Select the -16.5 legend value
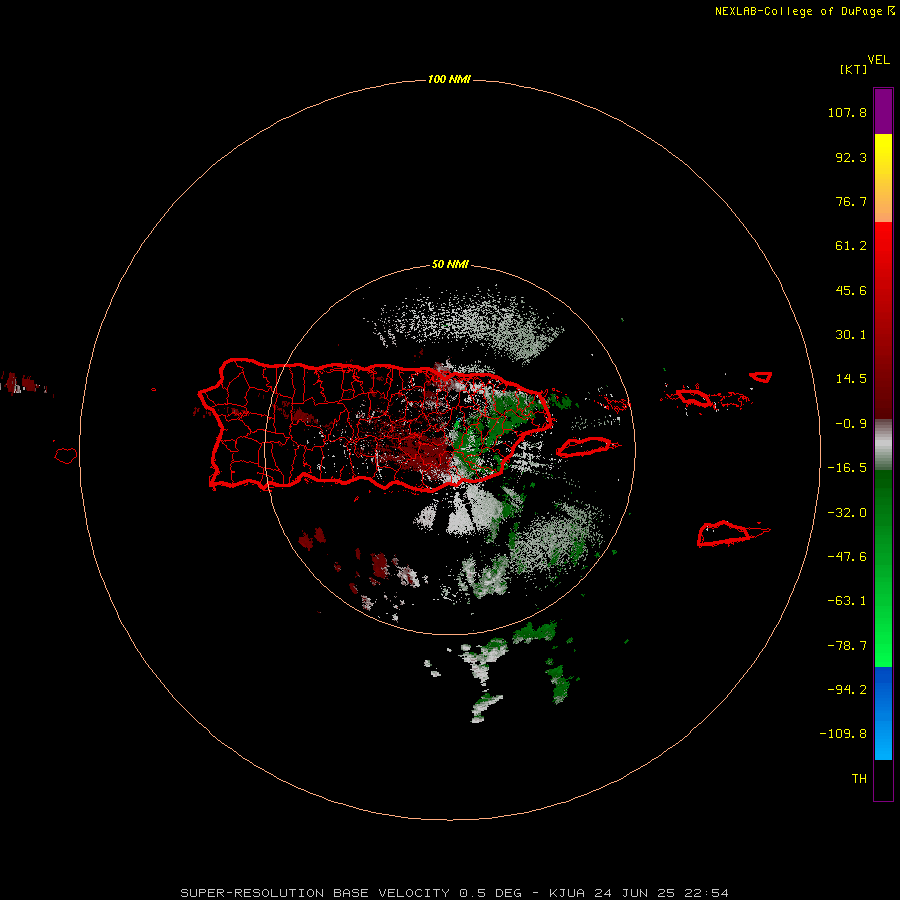Image resolution: width=900 pixels, height=900 pixels. click(x=847, y=468)
